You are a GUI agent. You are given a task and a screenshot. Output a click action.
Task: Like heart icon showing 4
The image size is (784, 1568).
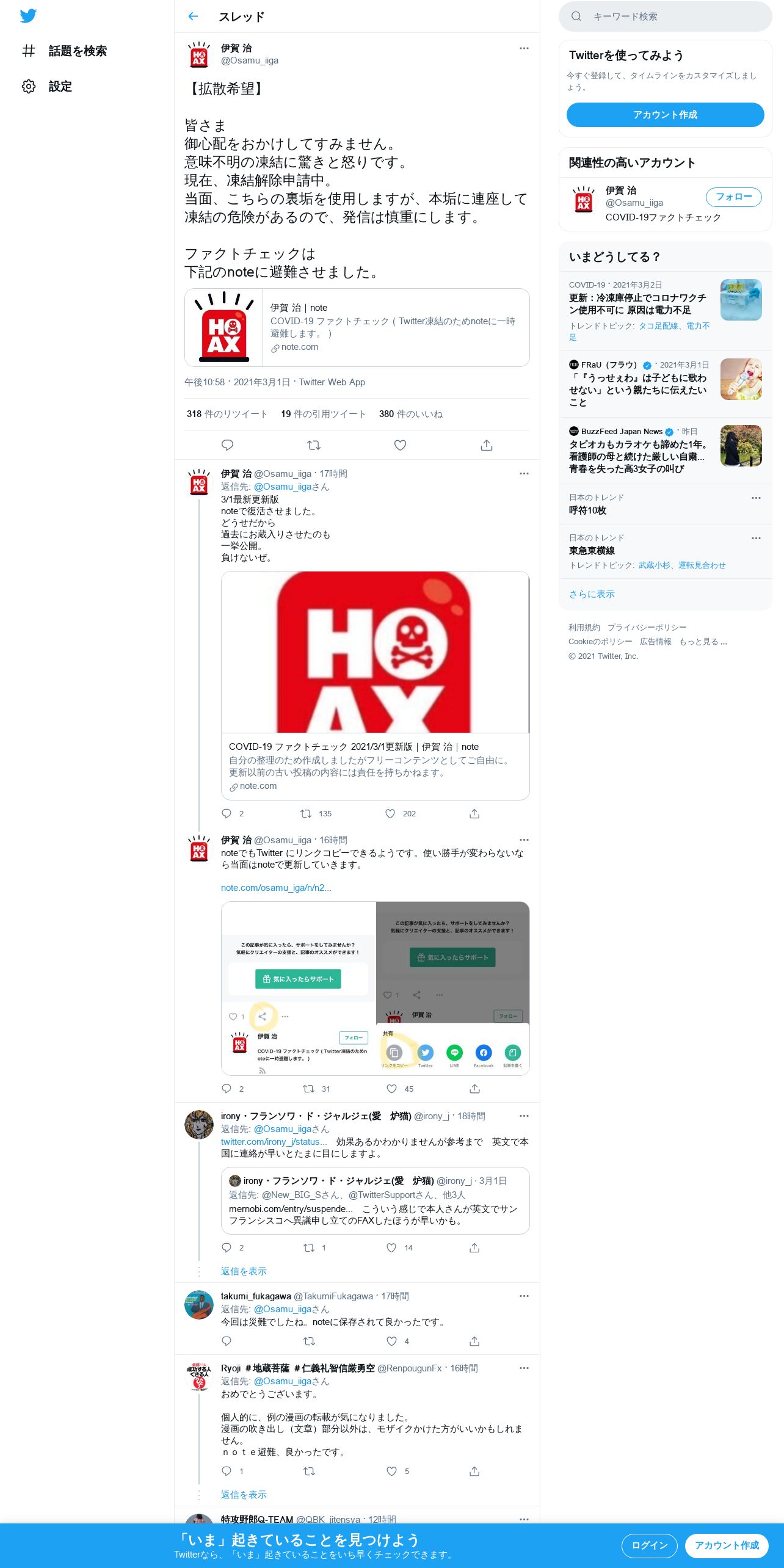[391, 1341]
